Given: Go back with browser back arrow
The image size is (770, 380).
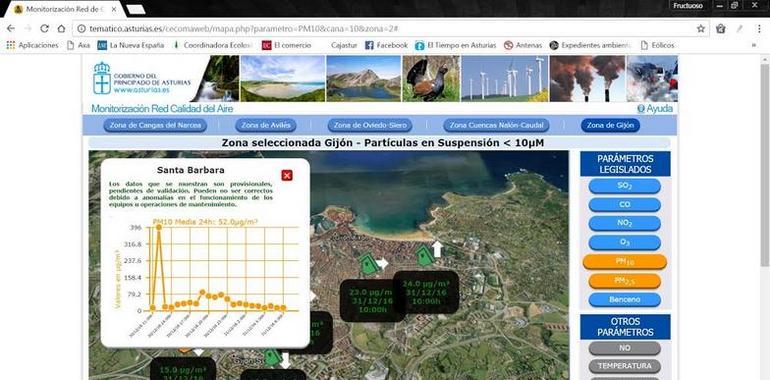Looking at the screenshot, I should [11, 29].
